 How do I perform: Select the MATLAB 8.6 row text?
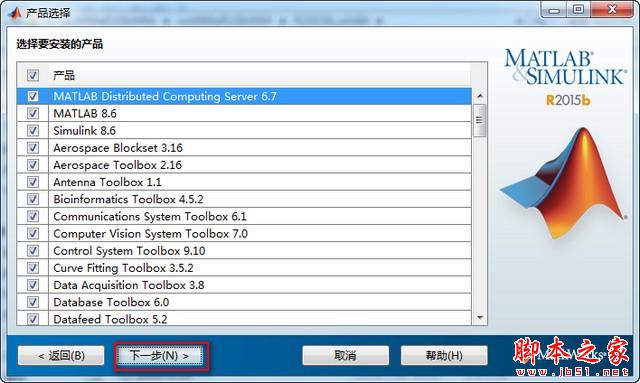point(85,114)
